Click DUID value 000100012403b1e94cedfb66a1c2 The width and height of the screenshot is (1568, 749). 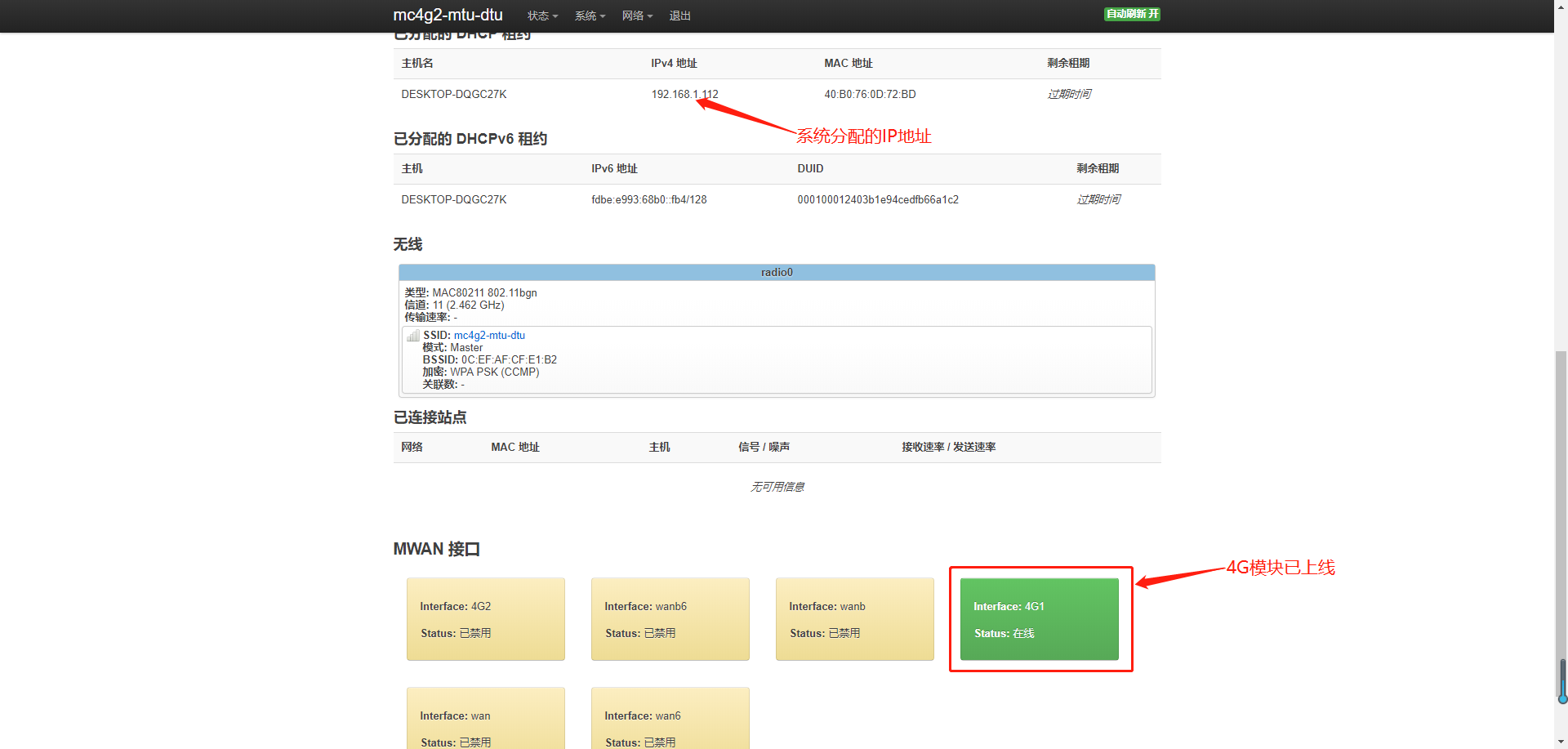click(x=878, y=199)
